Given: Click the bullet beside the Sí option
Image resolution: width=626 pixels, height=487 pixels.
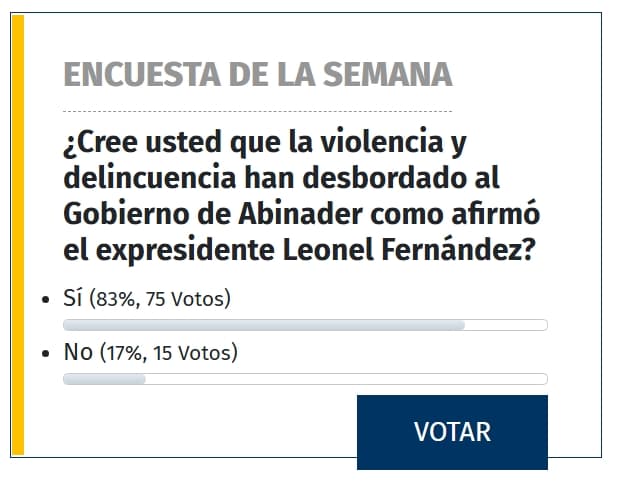Looking at the screenshot, I should 46,299.
